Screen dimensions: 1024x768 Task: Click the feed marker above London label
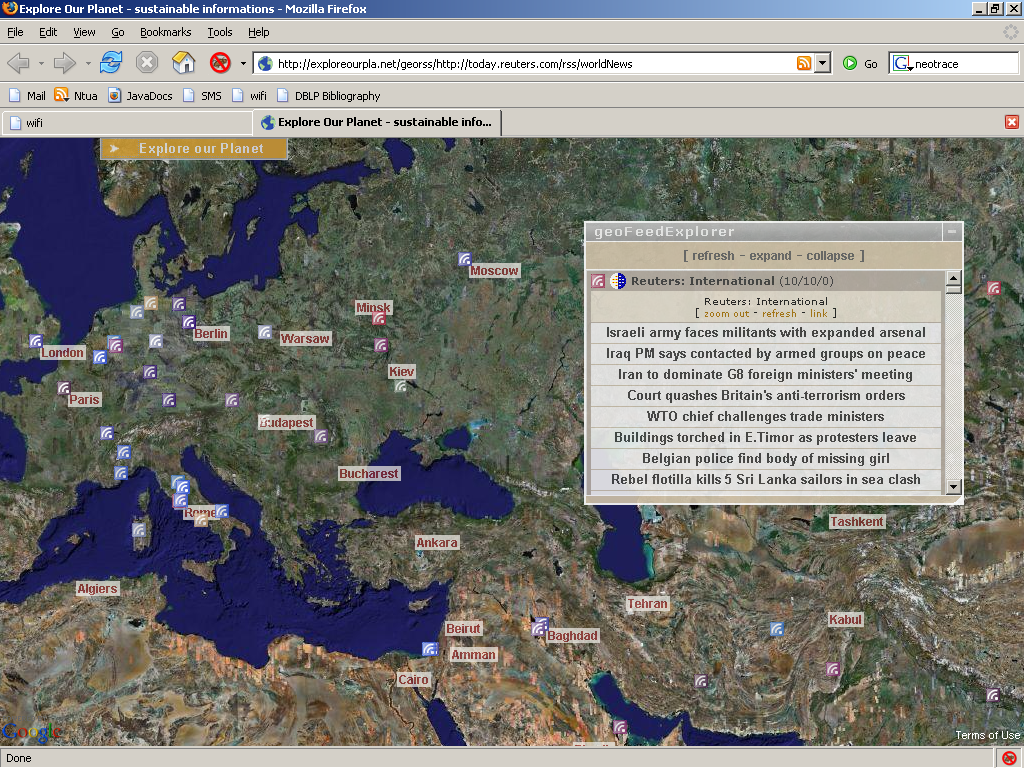[36, 340]
